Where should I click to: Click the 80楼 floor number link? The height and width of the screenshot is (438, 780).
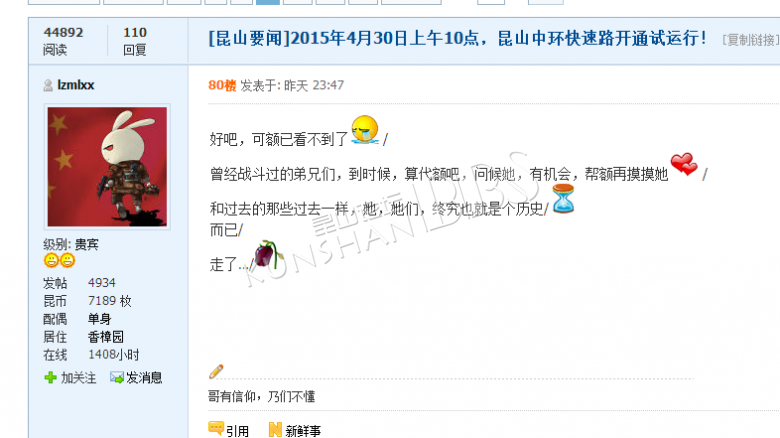pyautogui.click(x=222, y=86)
